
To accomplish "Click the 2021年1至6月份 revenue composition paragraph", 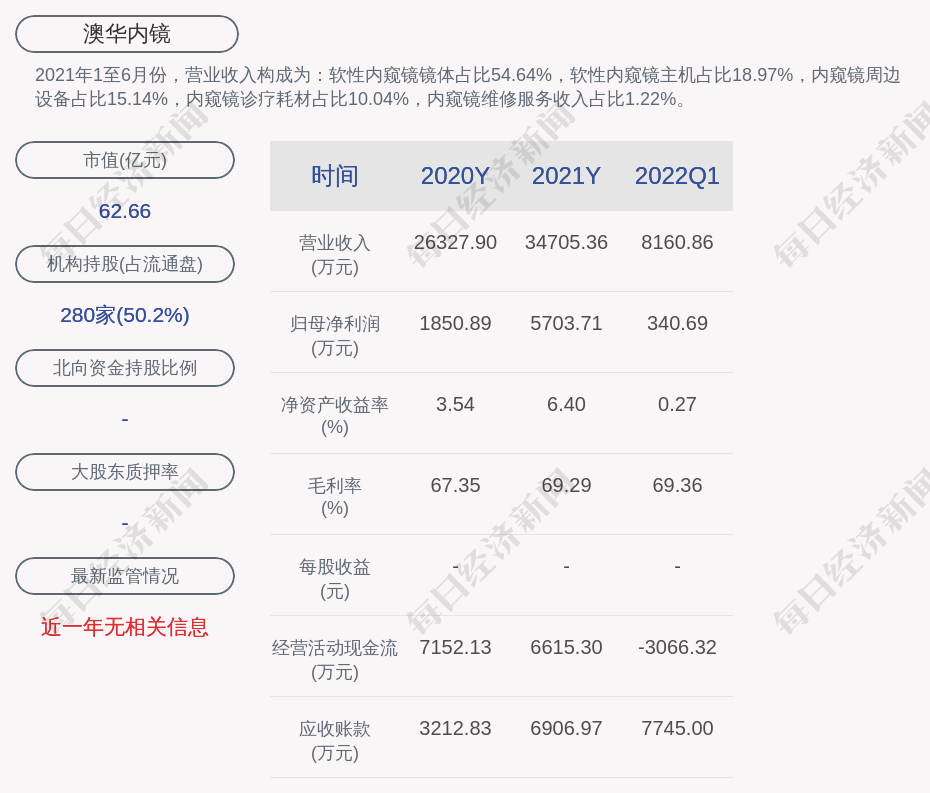I will point(467,87).
